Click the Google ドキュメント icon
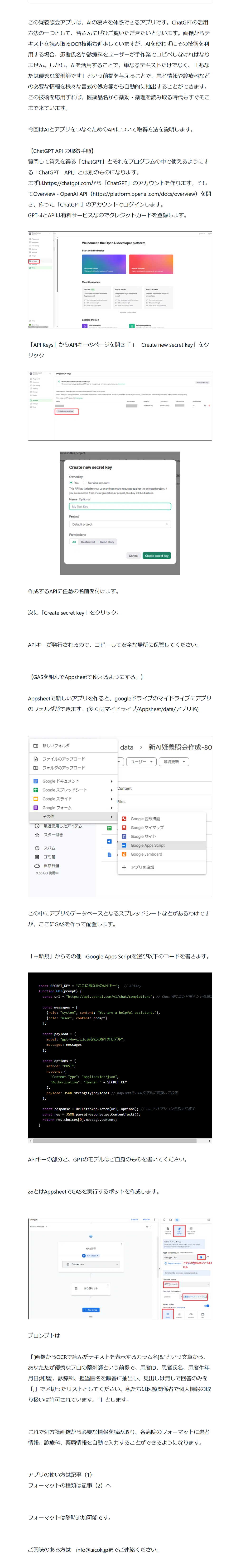The image size is (231, 1568). 36,781
